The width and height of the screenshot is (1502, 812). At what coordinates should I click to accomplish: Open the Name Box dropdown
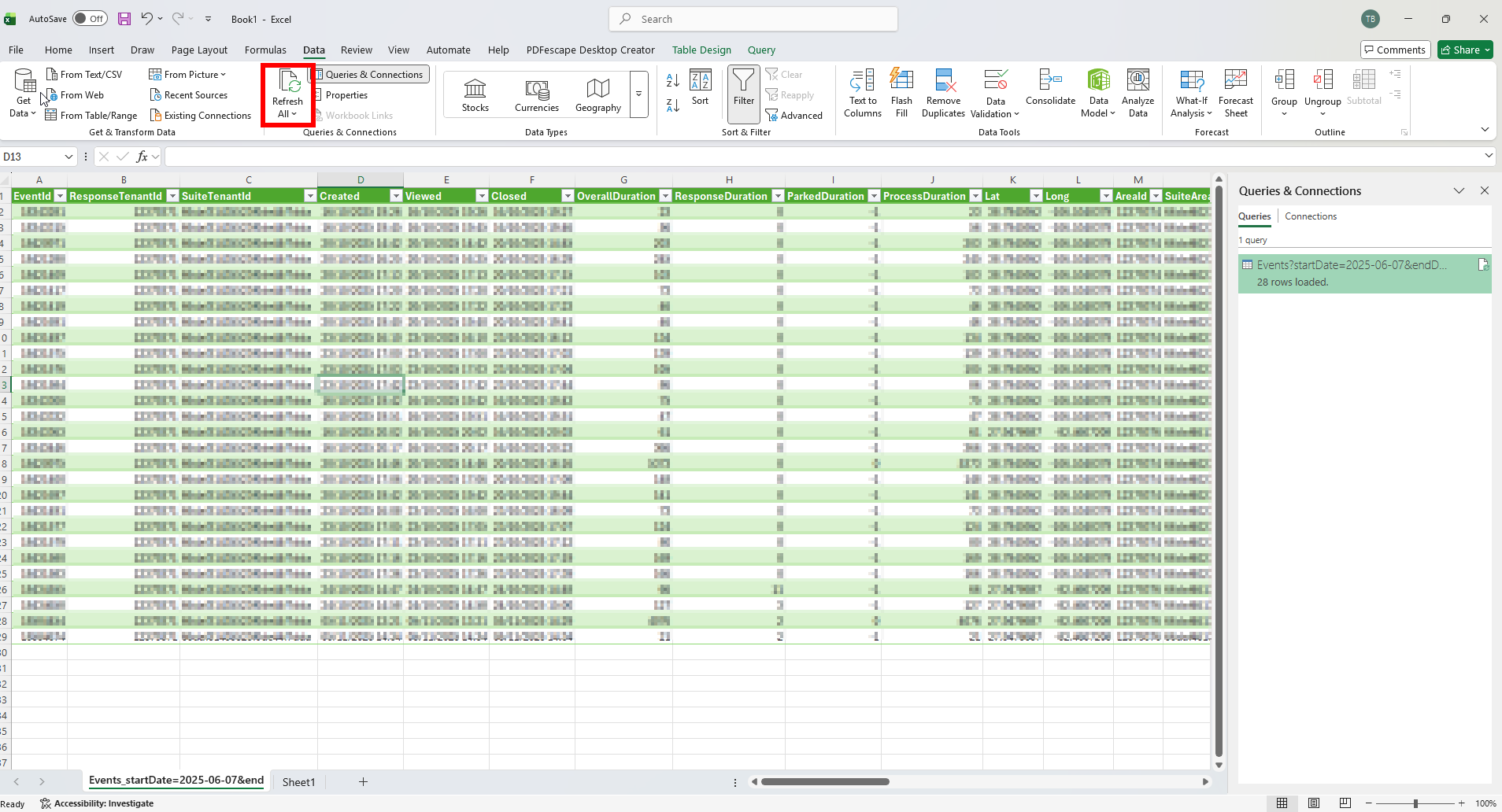point(68,157)
